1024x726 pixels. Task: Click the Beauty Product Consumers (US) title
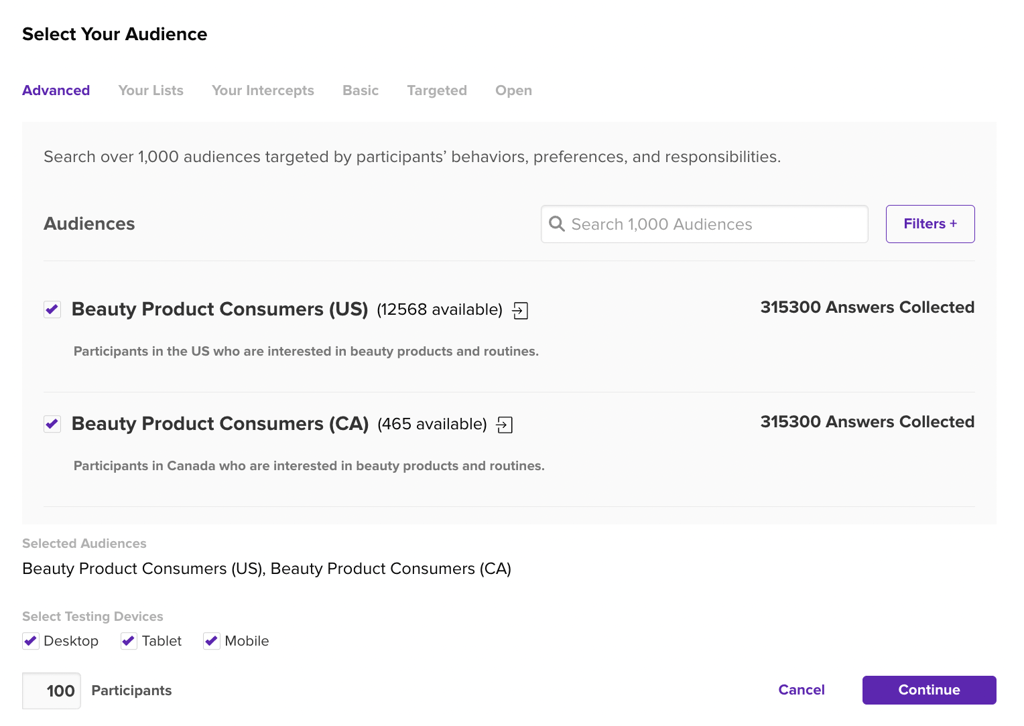(220, 309)
